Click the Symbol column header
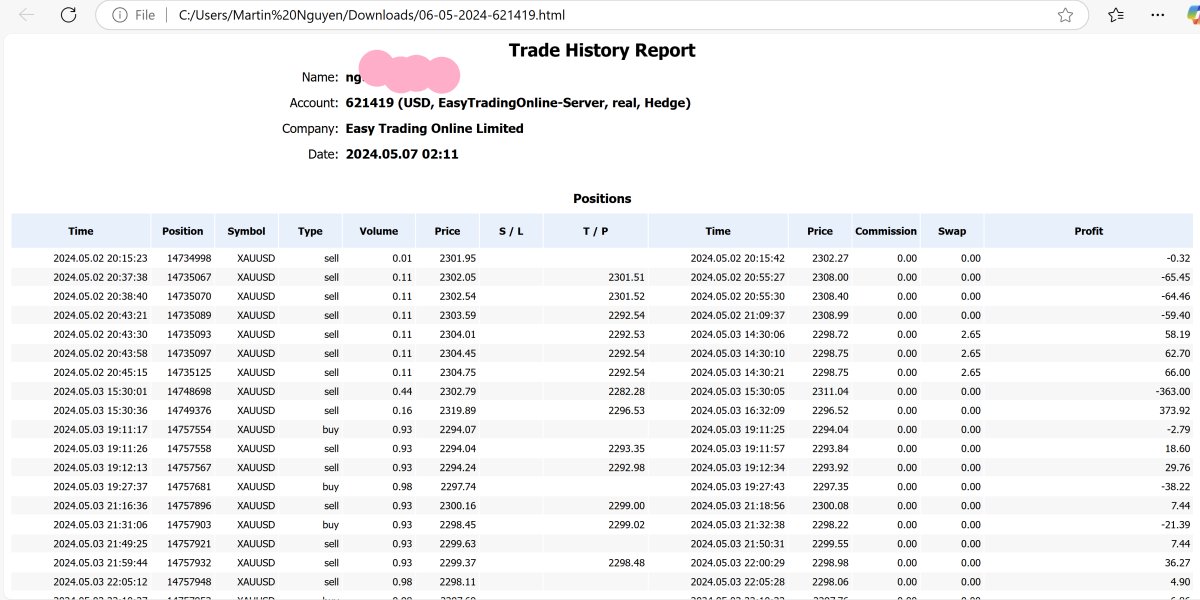 point(246,231)
